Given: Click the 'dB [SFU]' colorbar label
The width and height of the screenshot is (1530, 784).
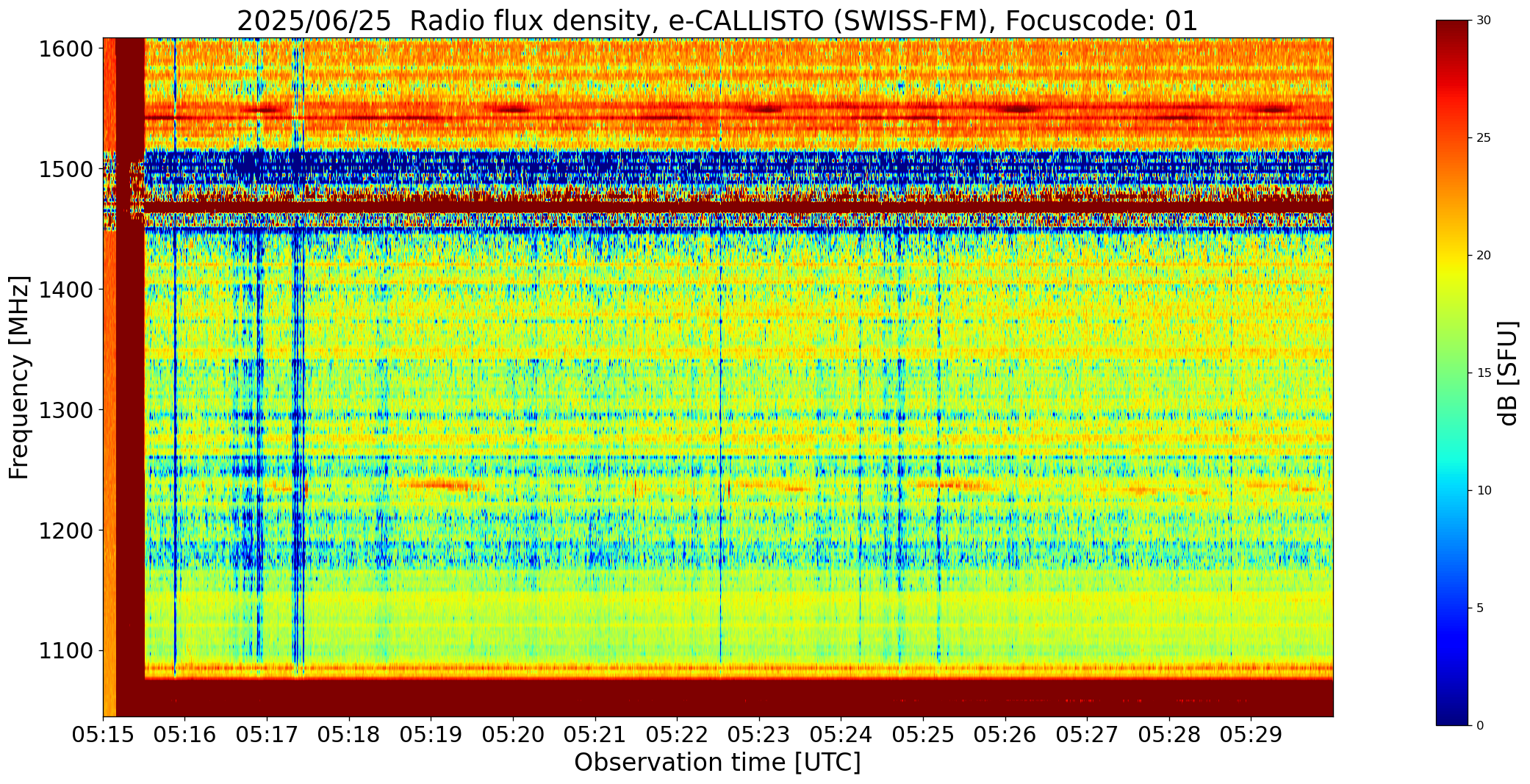Looking at the screenshot, I should click(1508, 373).
